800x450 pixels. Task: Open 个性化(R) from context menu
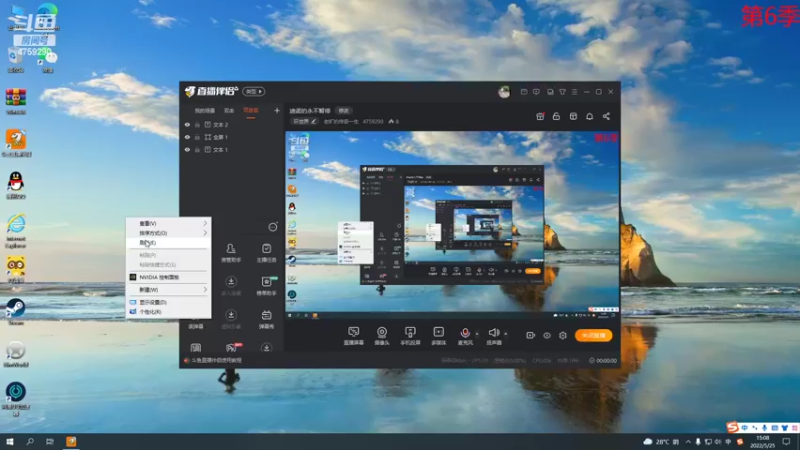(169, 312)
